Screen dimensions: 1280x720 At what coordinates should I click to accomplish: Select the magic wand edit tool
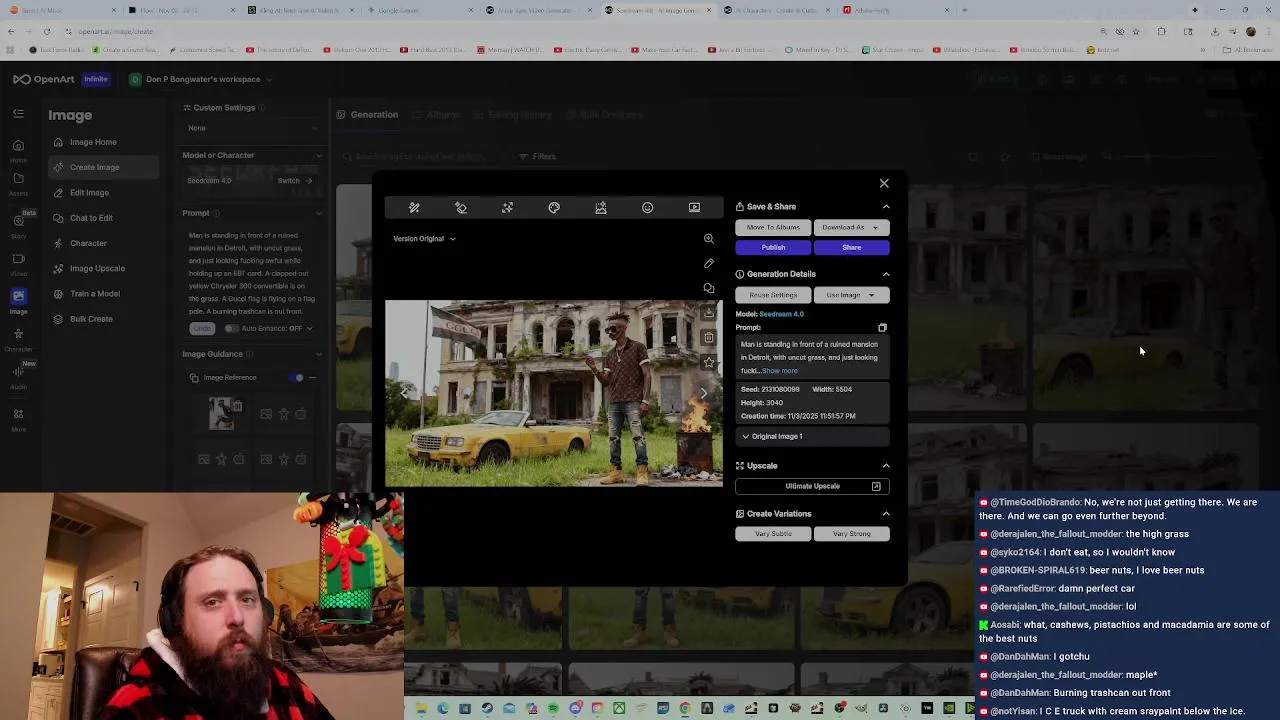[414, 208]
